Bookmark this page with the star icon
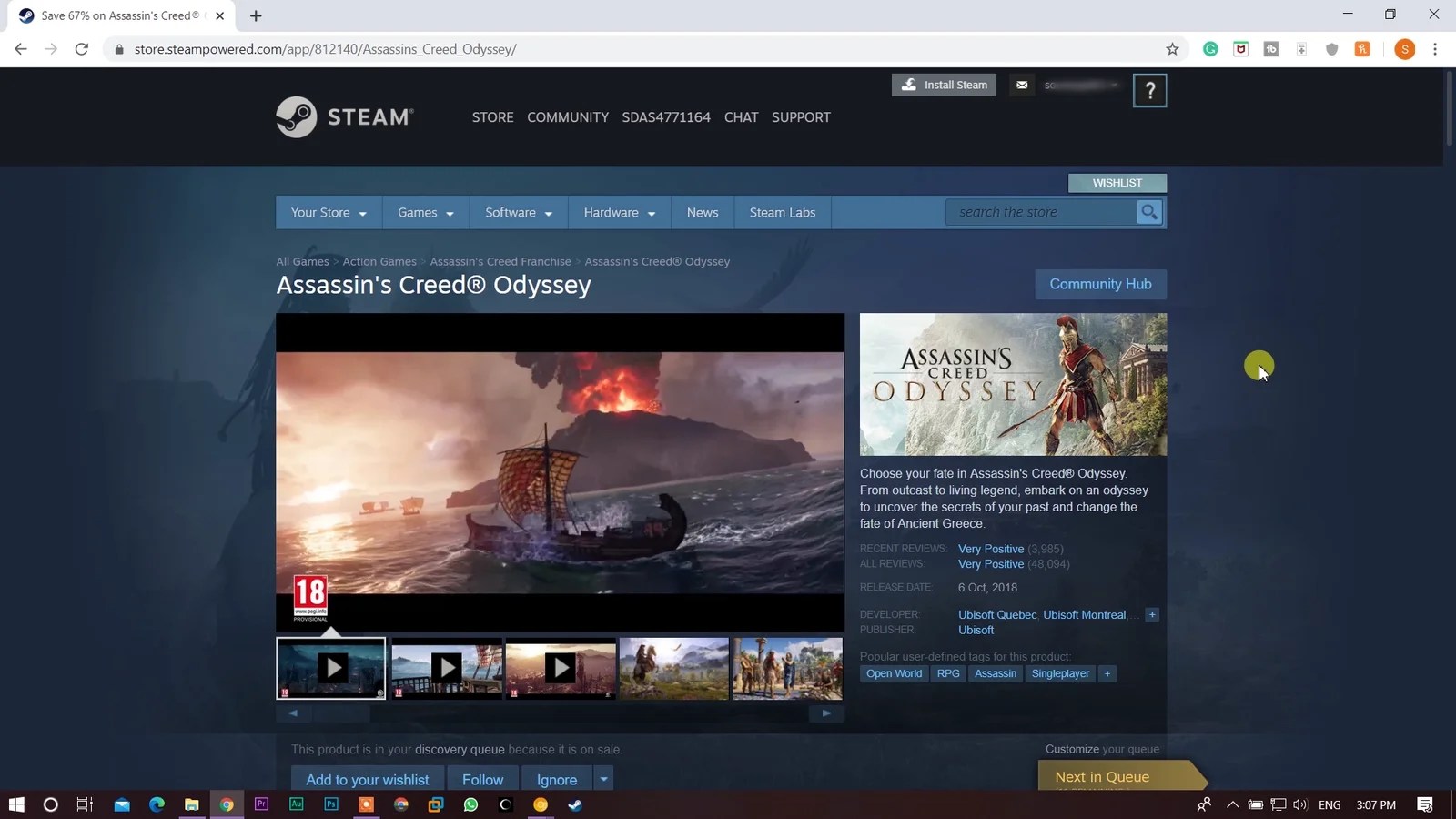1456x819 pixels. [1172, 49]
